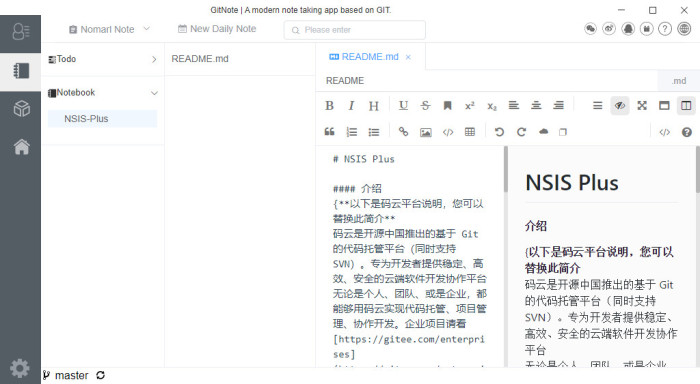The width and height of the screenshot is (700, 384).
Task: Apply subscript formatting
Action: point(492,106)
